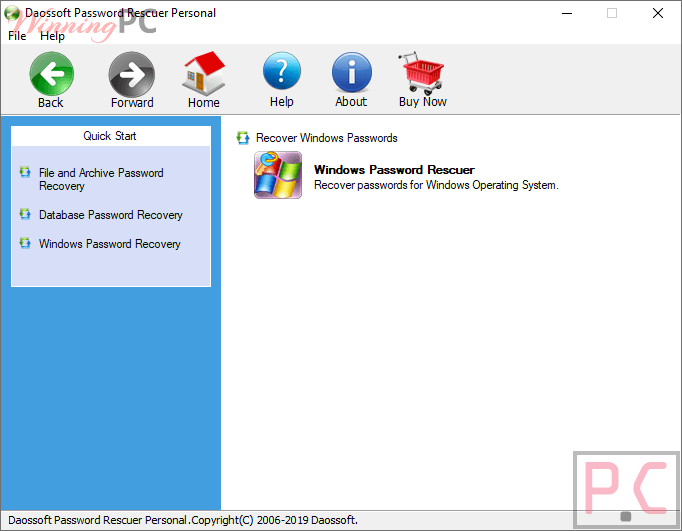
Task: Click the Back label in the toolbar
Action: pos(50,103)
